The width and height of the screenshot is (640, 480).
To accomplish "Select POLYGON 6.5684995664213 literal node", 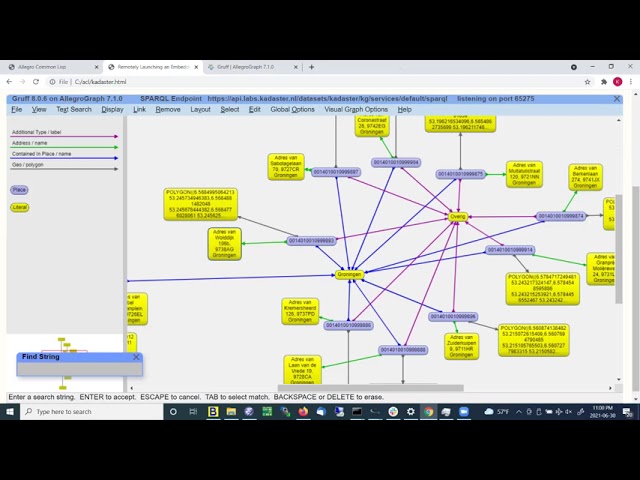I will (200, 204).
